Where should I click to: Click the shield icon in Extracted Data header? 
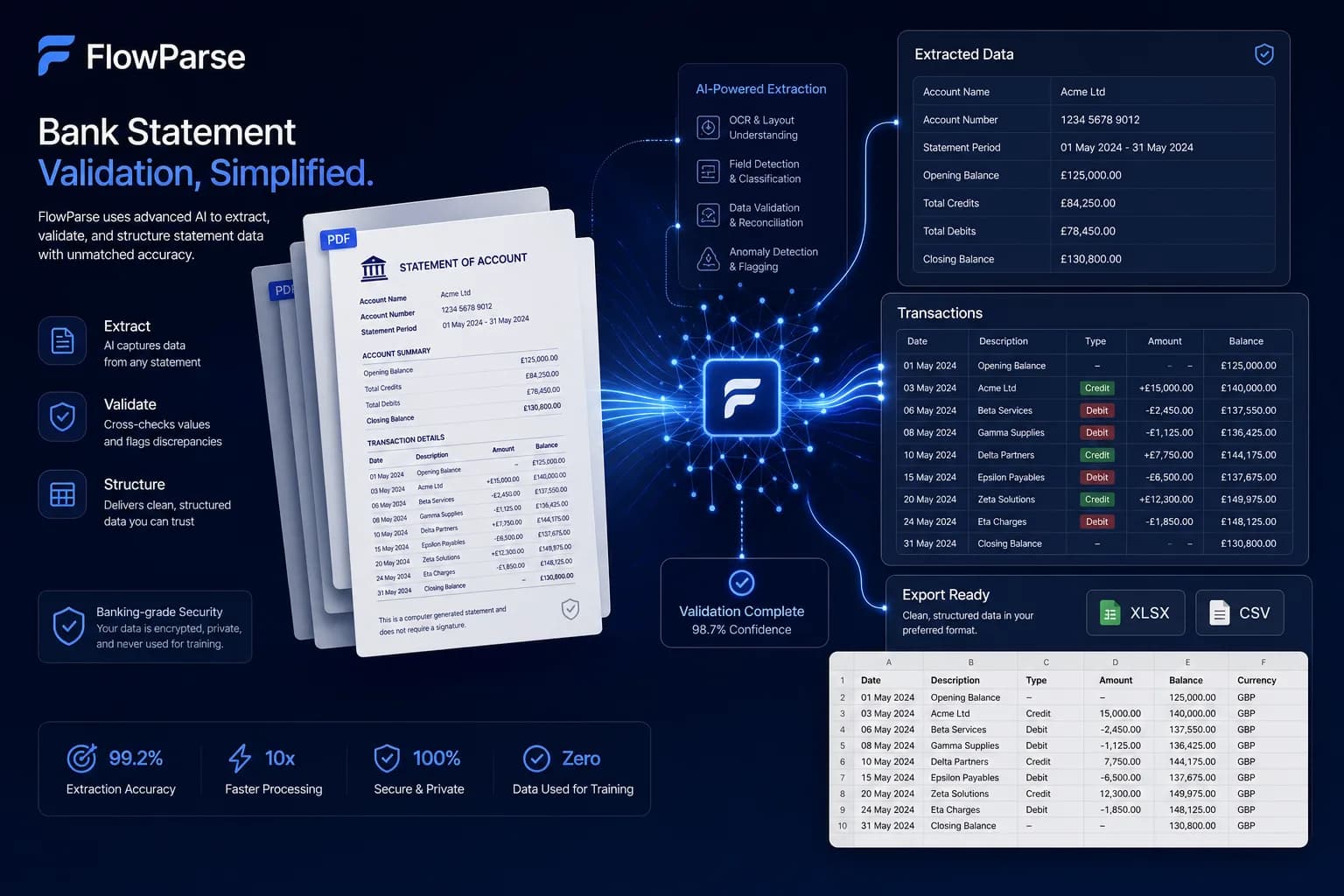(1263, 54)
